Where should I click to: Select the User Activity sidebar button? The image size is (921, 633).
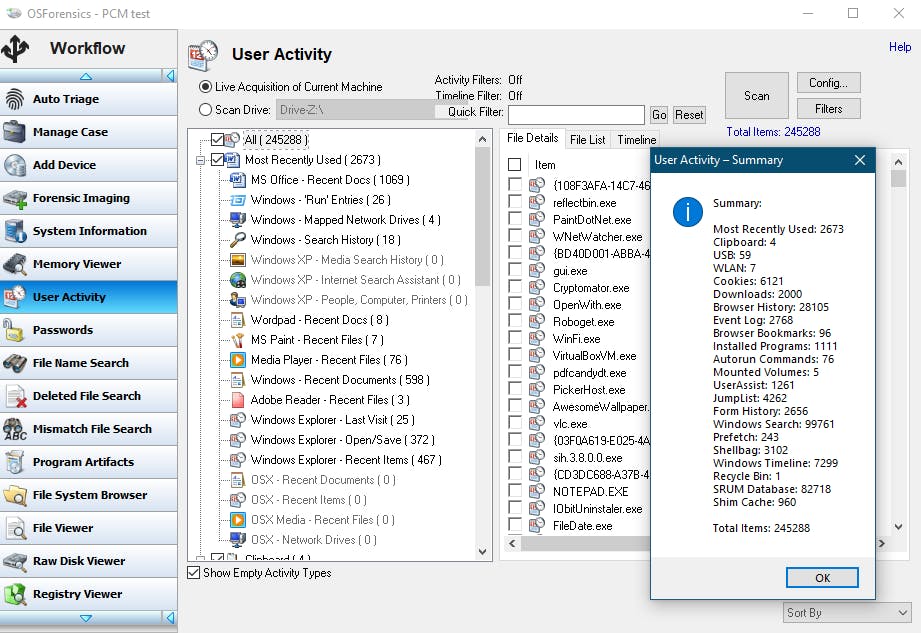[x=88, y=297]
